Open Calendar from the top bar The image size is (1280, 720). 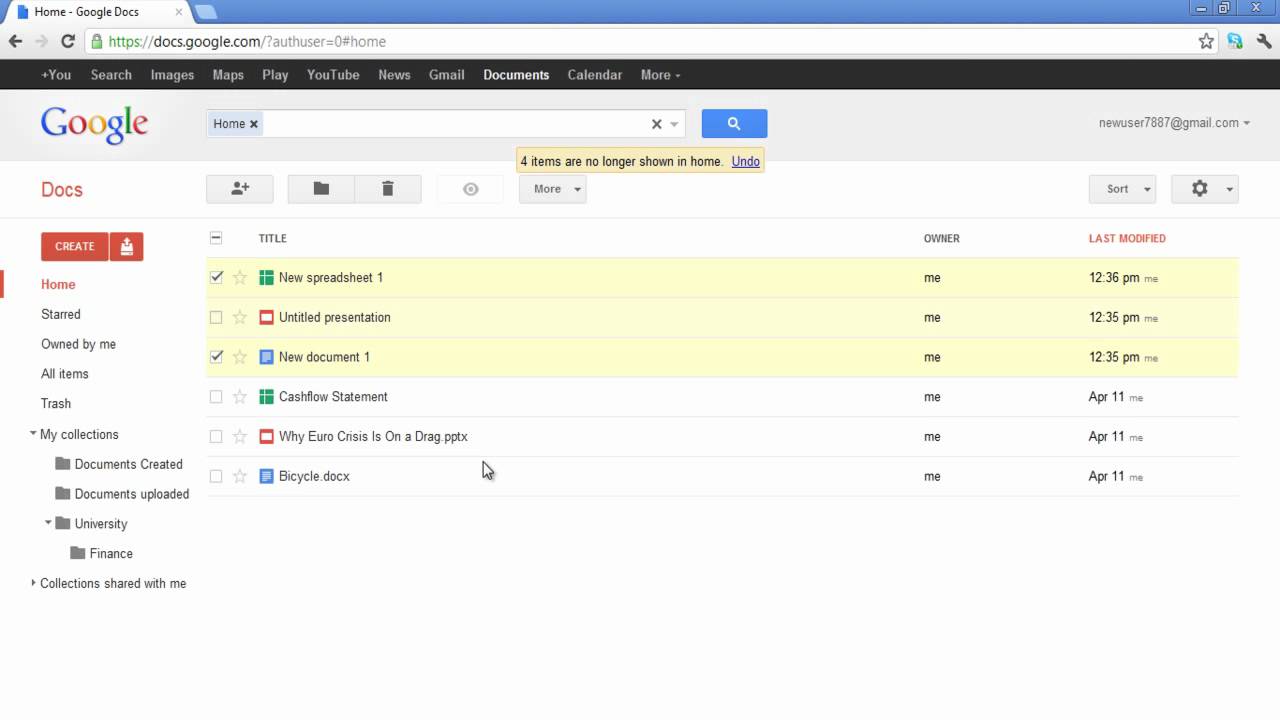594,75
